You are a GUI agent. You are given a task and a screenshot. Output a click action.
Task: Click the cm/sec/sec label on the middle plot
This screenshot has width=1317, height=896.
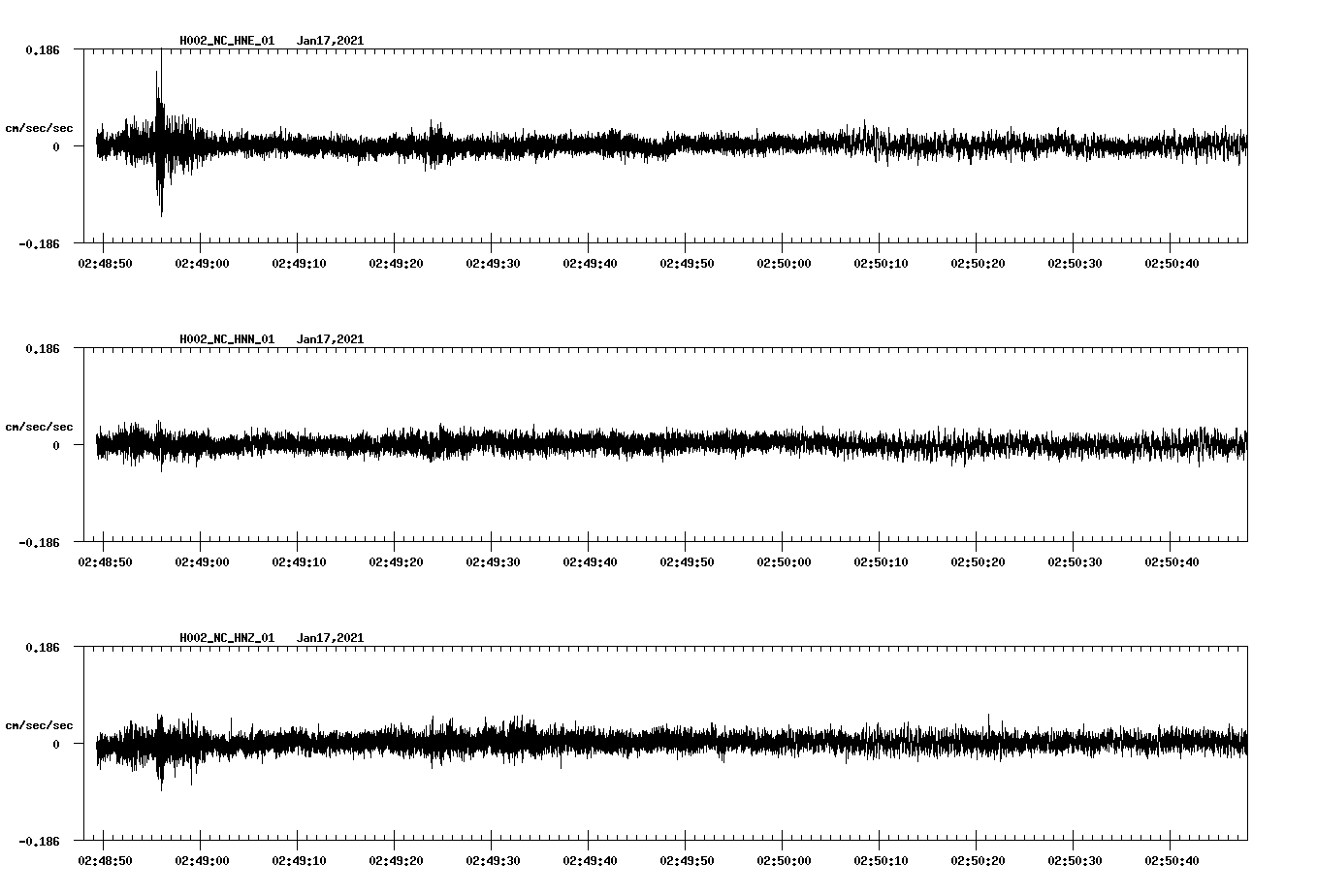(41, 426)
